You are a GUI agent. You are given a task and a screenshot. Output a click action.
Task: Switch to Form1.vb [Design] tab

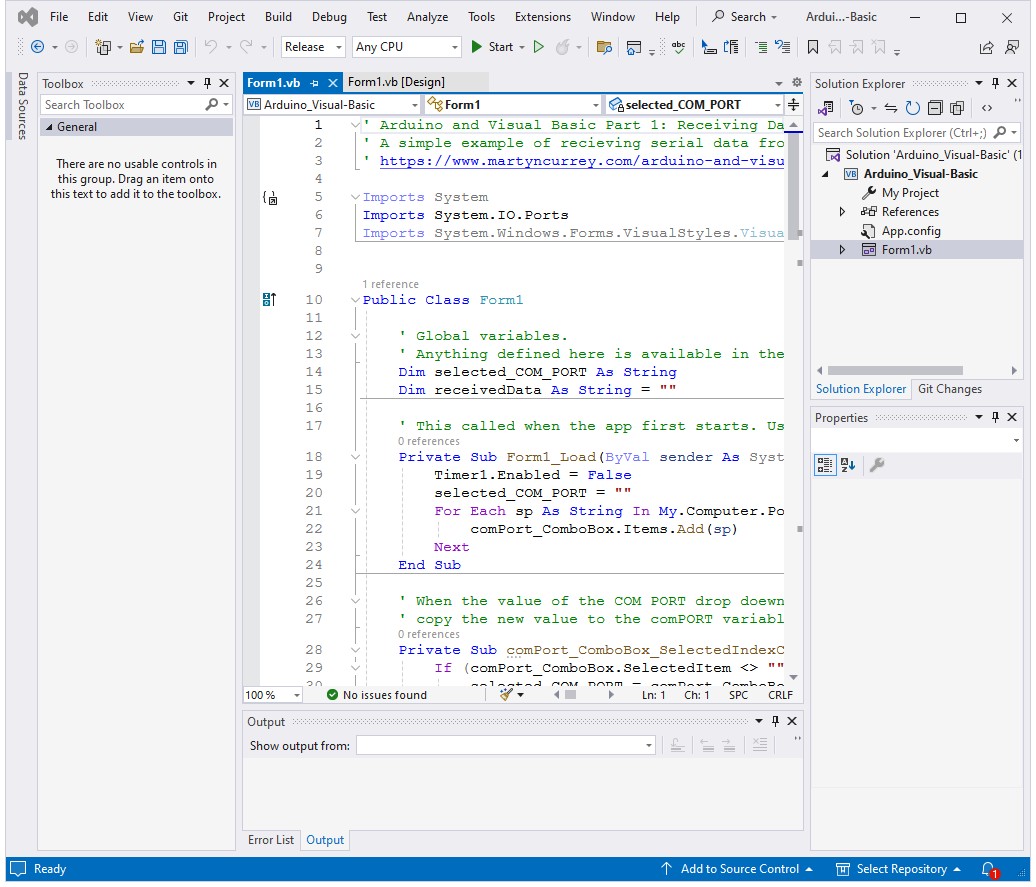coord(396,82)
